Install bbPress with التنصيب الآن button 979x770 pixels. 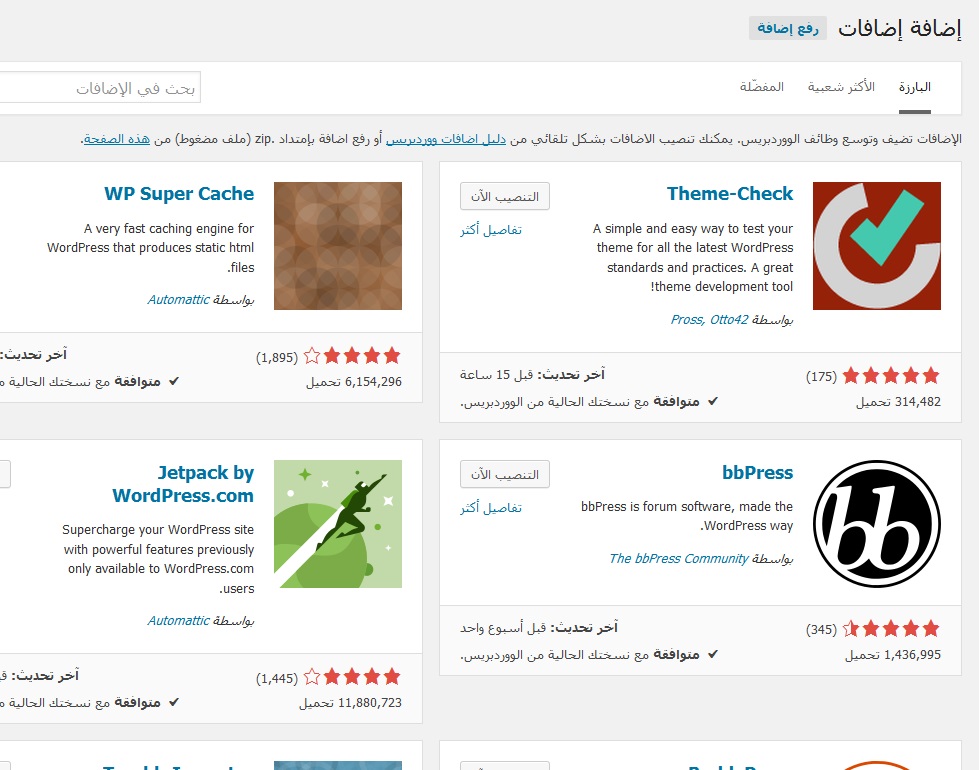[504, 475]
